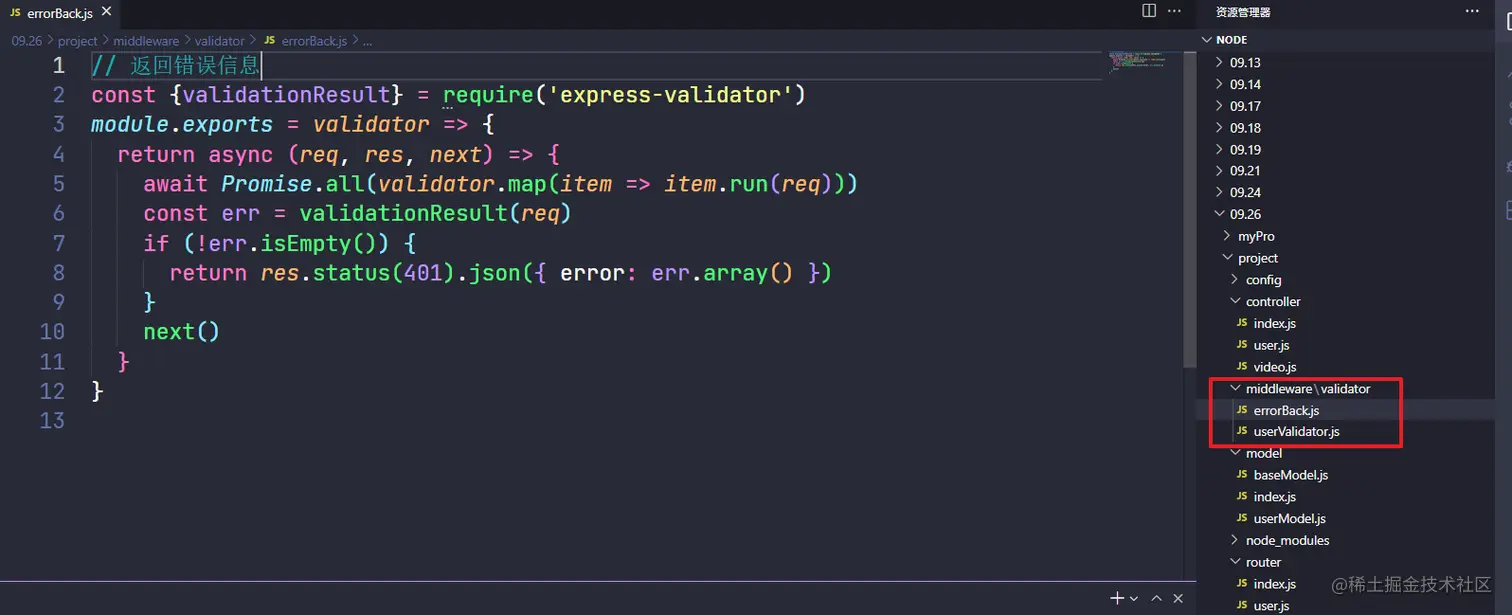The width and height of the screenshot is (1512, 615).
Task: Expand the node_modules folder
Action: (x=1287, y=540)
